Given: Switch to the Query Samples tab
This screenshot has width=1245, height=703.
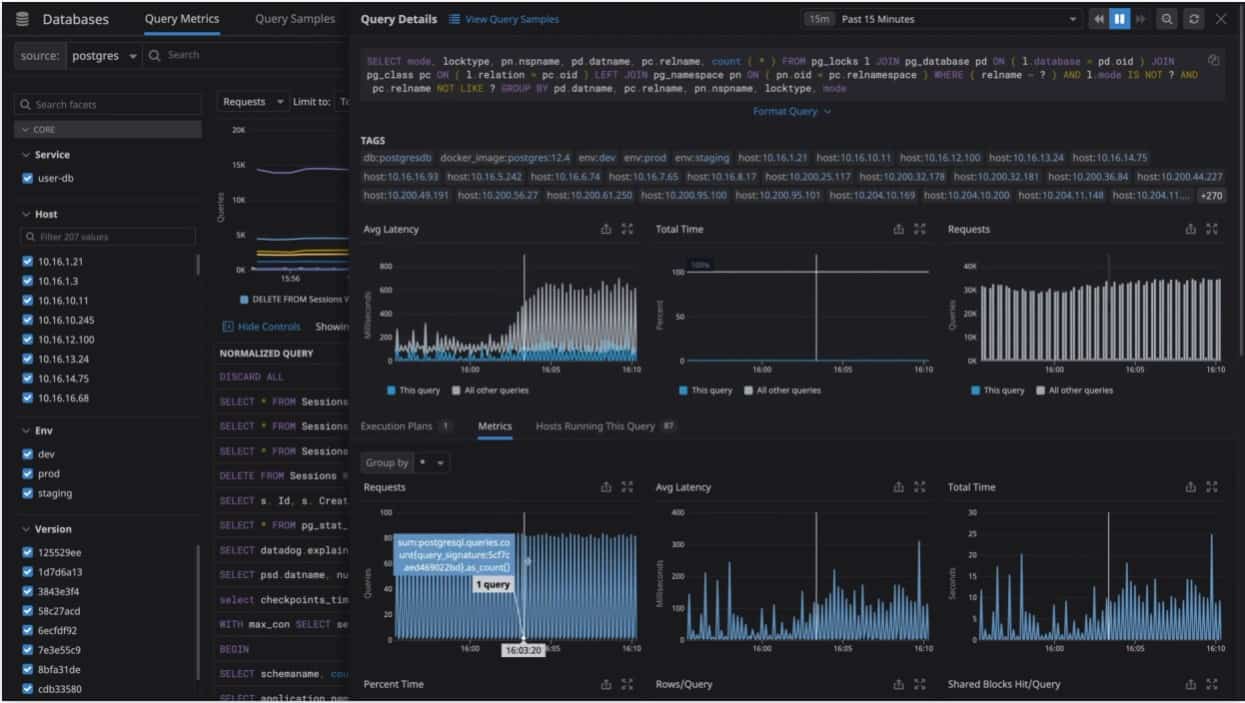Looking at the screenshot, I should click(x=295, y=19).
